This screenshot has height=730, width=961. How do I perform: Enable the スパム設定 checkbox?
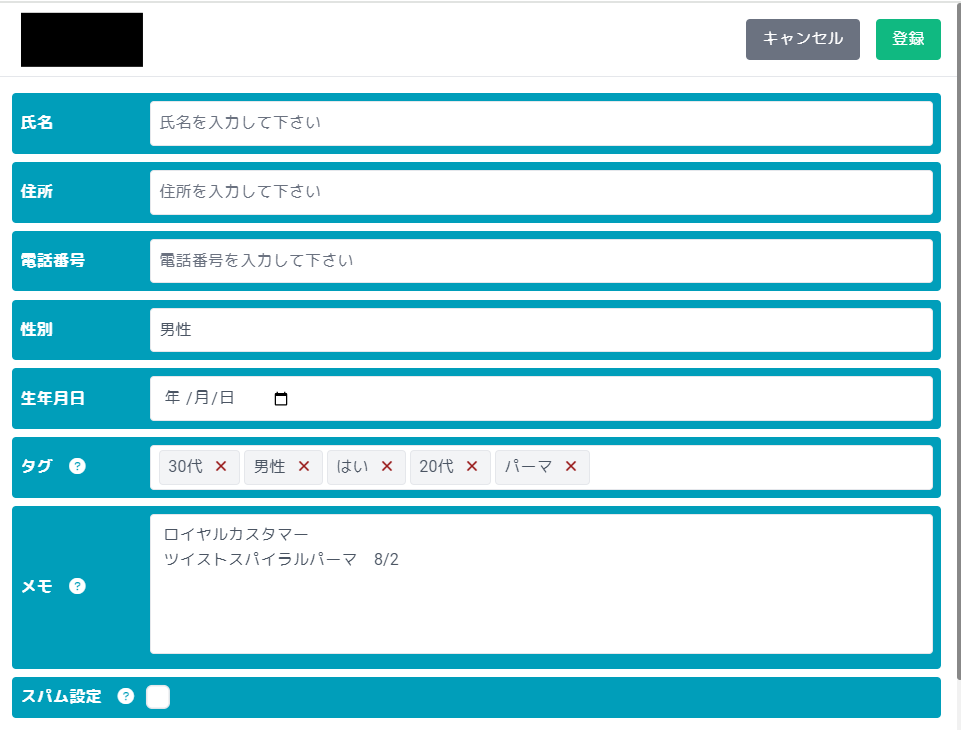(158, 697)
